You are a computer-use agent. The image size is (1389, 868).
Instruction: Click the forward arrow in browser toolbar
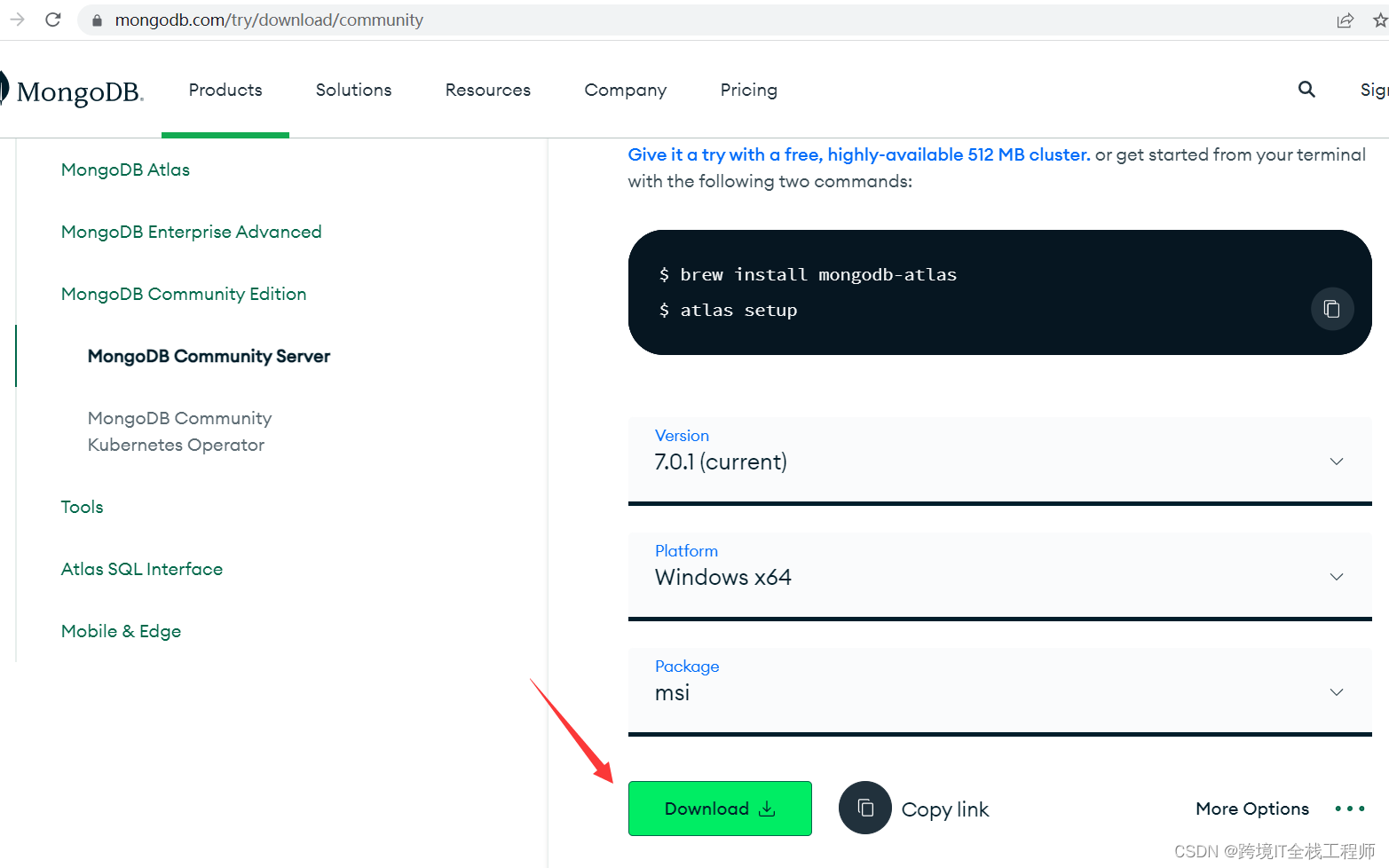(17, 20)
